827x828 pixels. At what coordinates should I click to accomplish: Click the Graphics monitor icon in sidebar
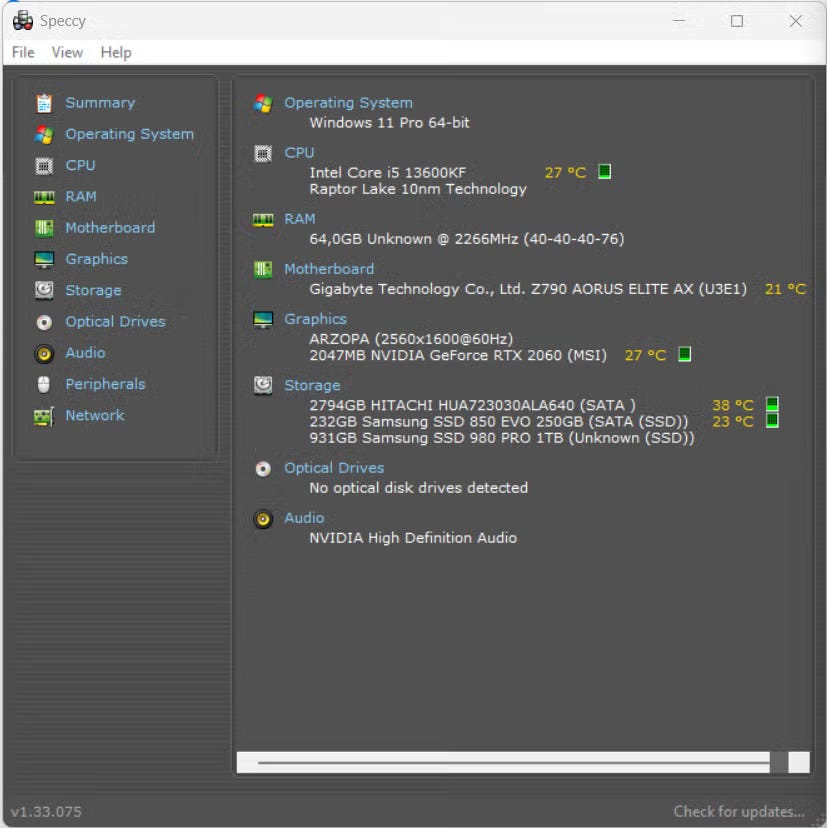pos(44,259)
